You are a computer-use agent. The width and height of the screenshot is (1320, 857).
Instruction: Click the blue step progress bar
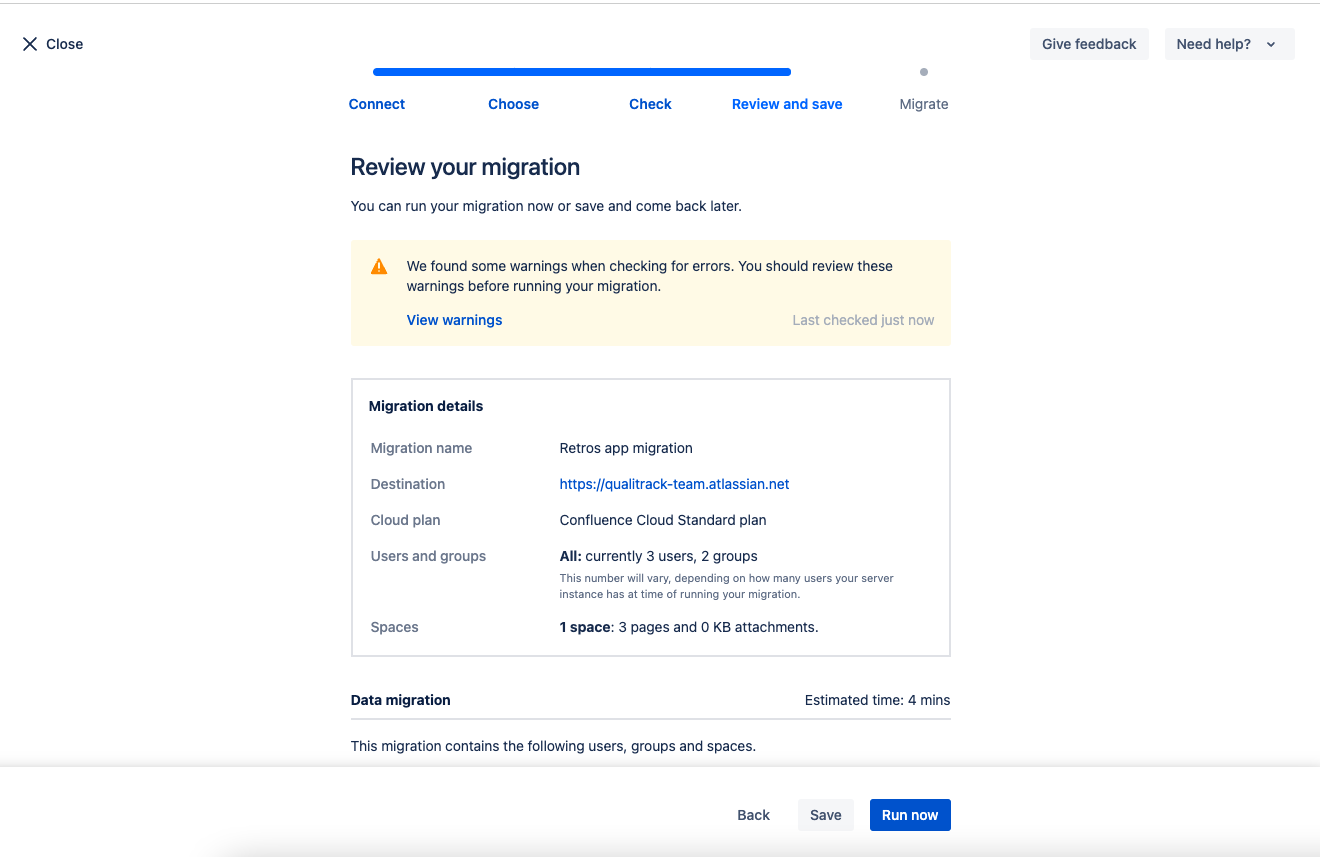click(x=581, y=72)
